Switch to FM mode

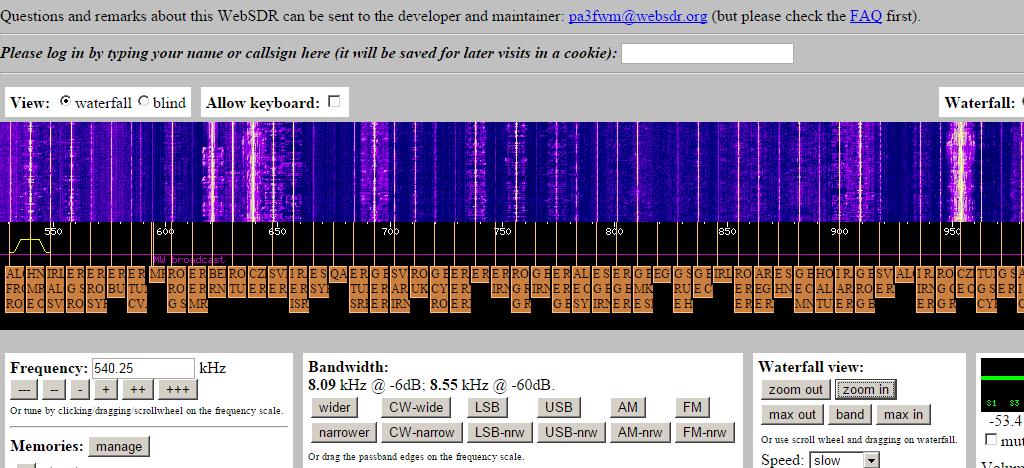click(x=692, y=408)
